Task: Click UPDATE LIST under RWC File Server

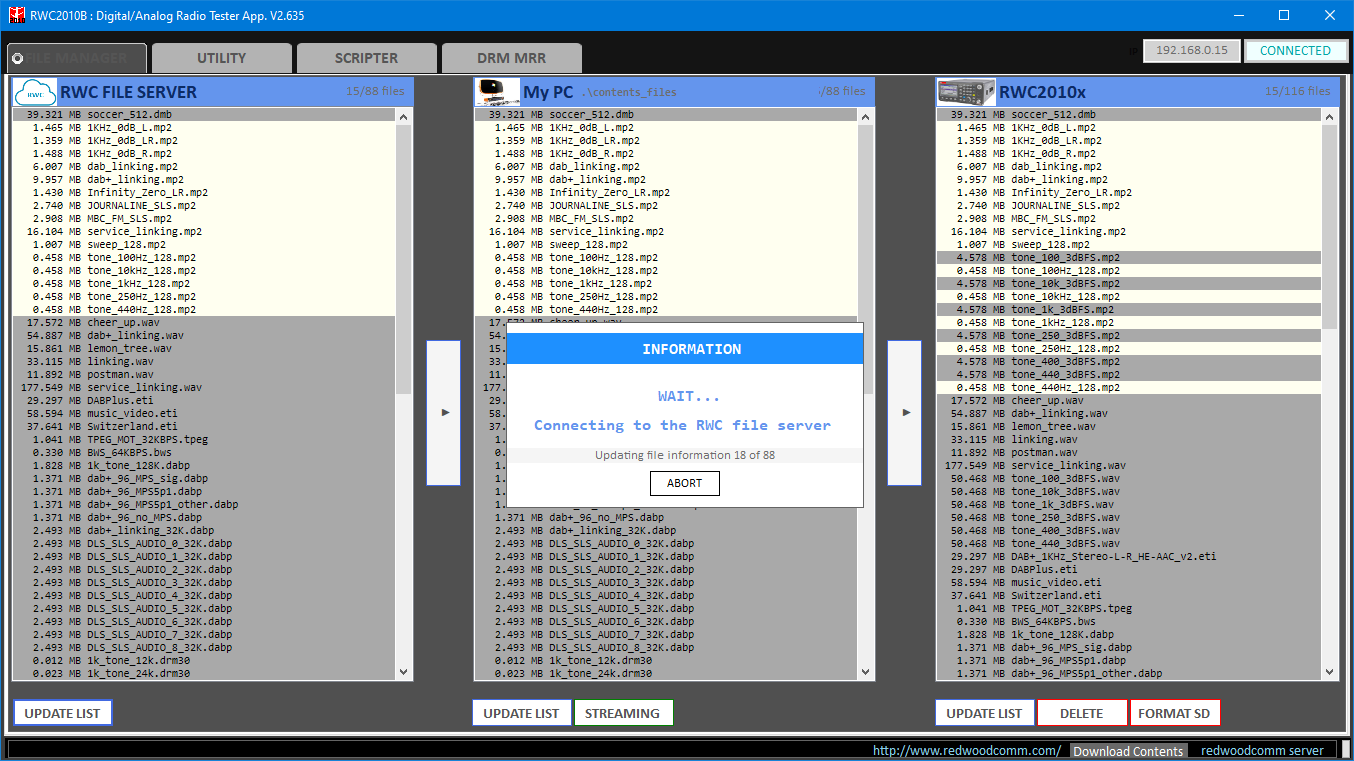Action: click(62, 713)
